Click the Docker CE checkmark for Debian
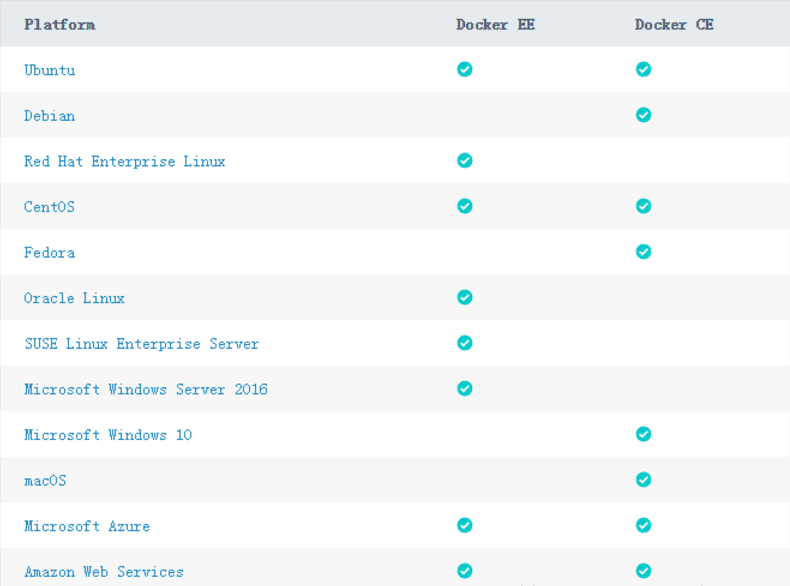The height and width of the screenshot is (586, 790). tap(643, 115)
